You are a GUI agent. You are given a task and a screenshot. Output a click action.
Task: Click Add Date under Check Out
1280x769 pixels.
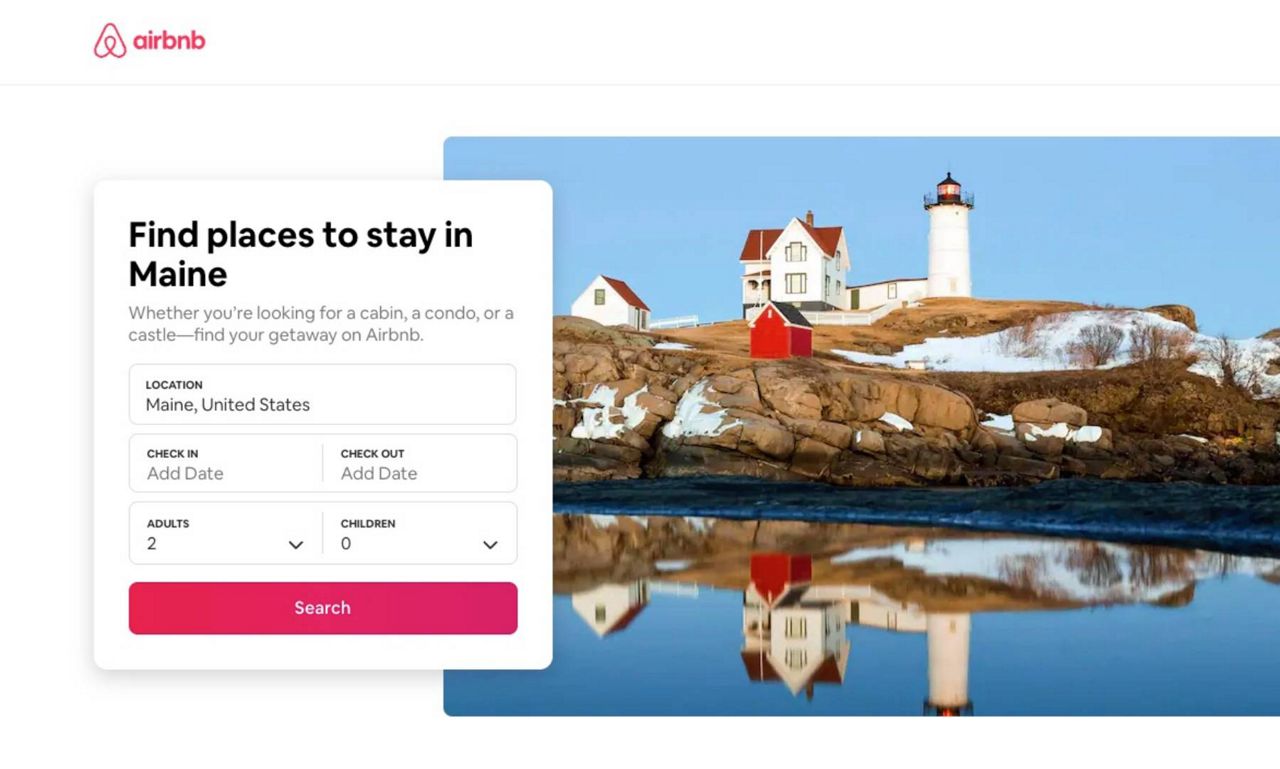tap(379, 474)
